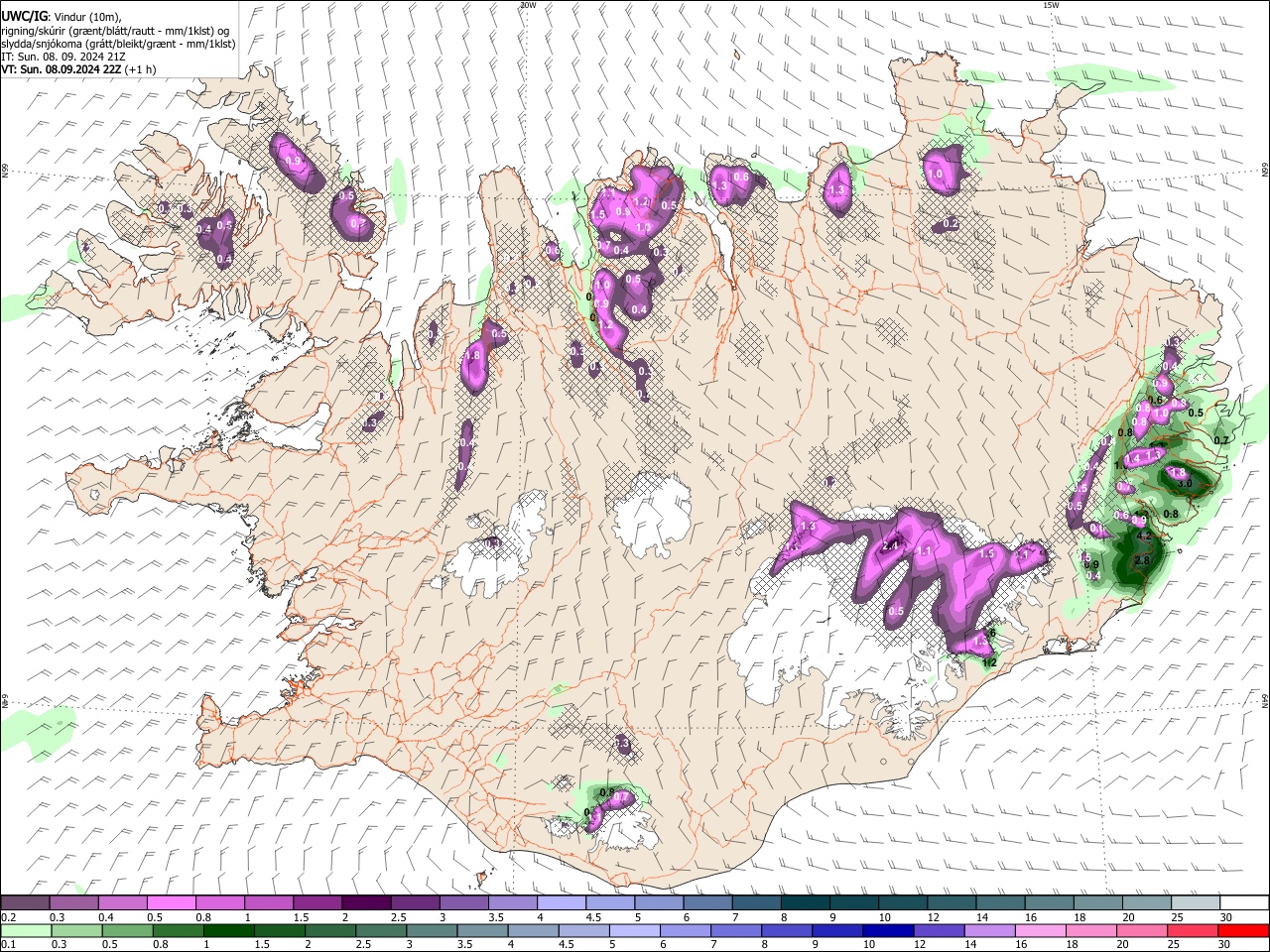
Task: Click the dusky purple 0.2 snow legend swatch
Action: click(25, 902)
